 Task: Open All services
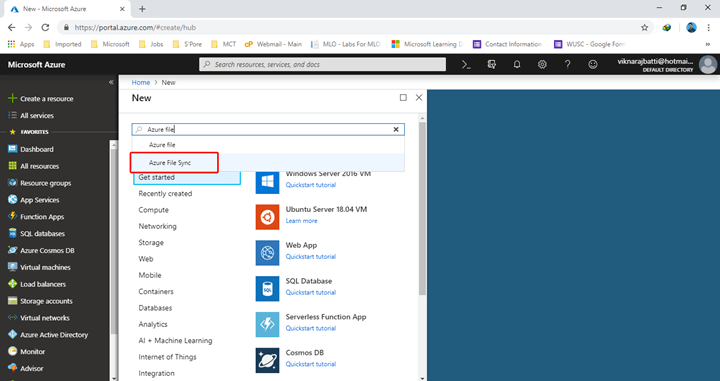(x=31, y=116)
